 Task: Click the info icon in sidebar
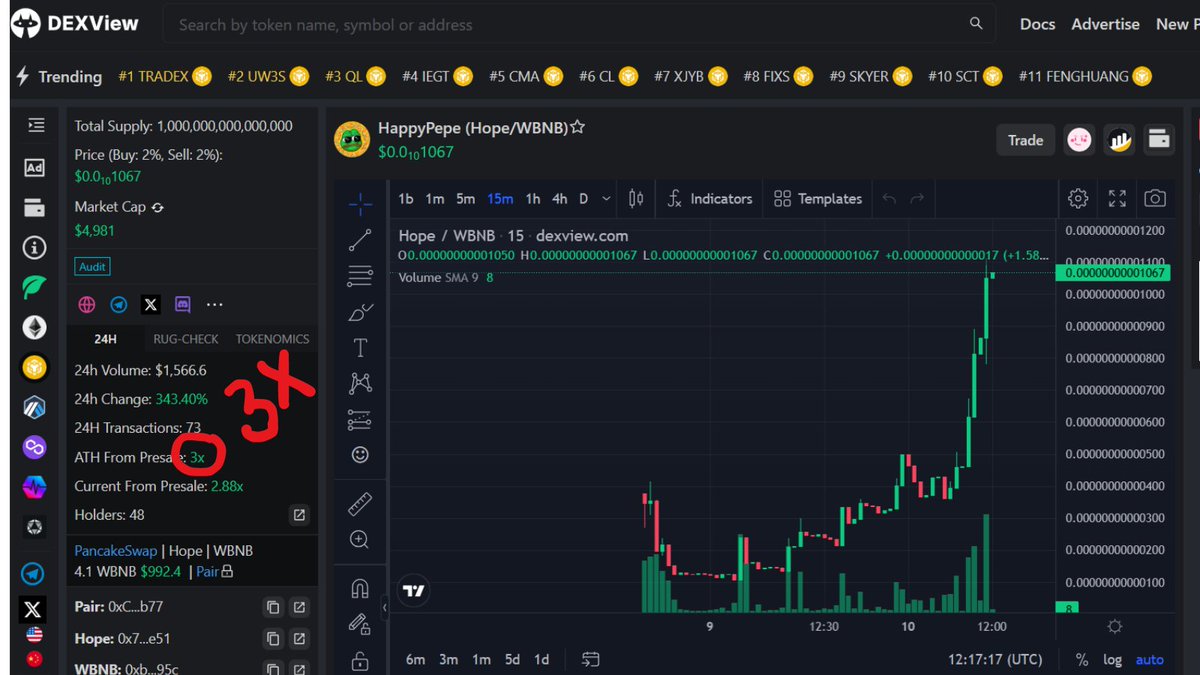35,247
